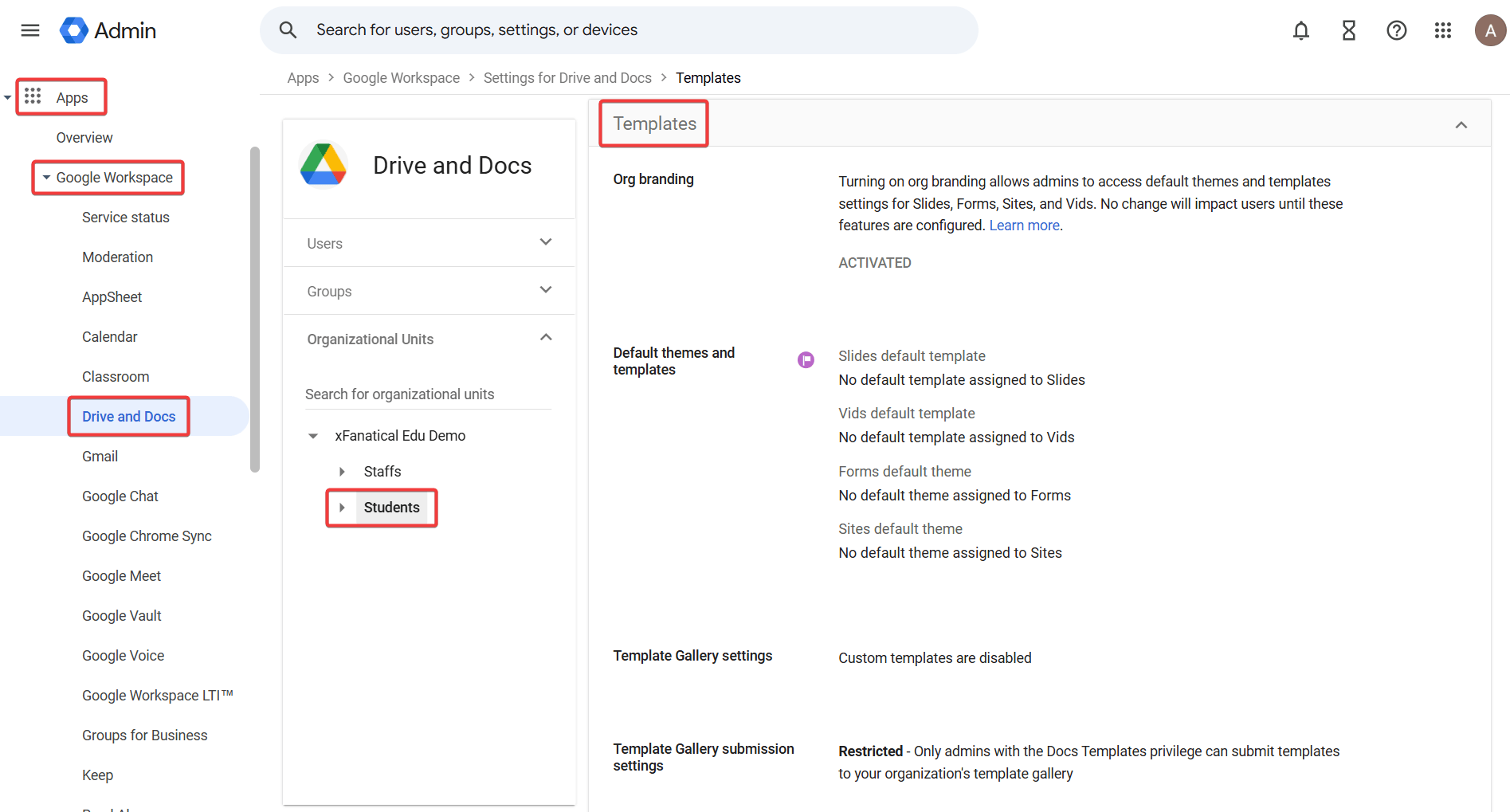The image size is (1510, 812).
Task: Open Service status in the sidebar
Action: point(126,218)
